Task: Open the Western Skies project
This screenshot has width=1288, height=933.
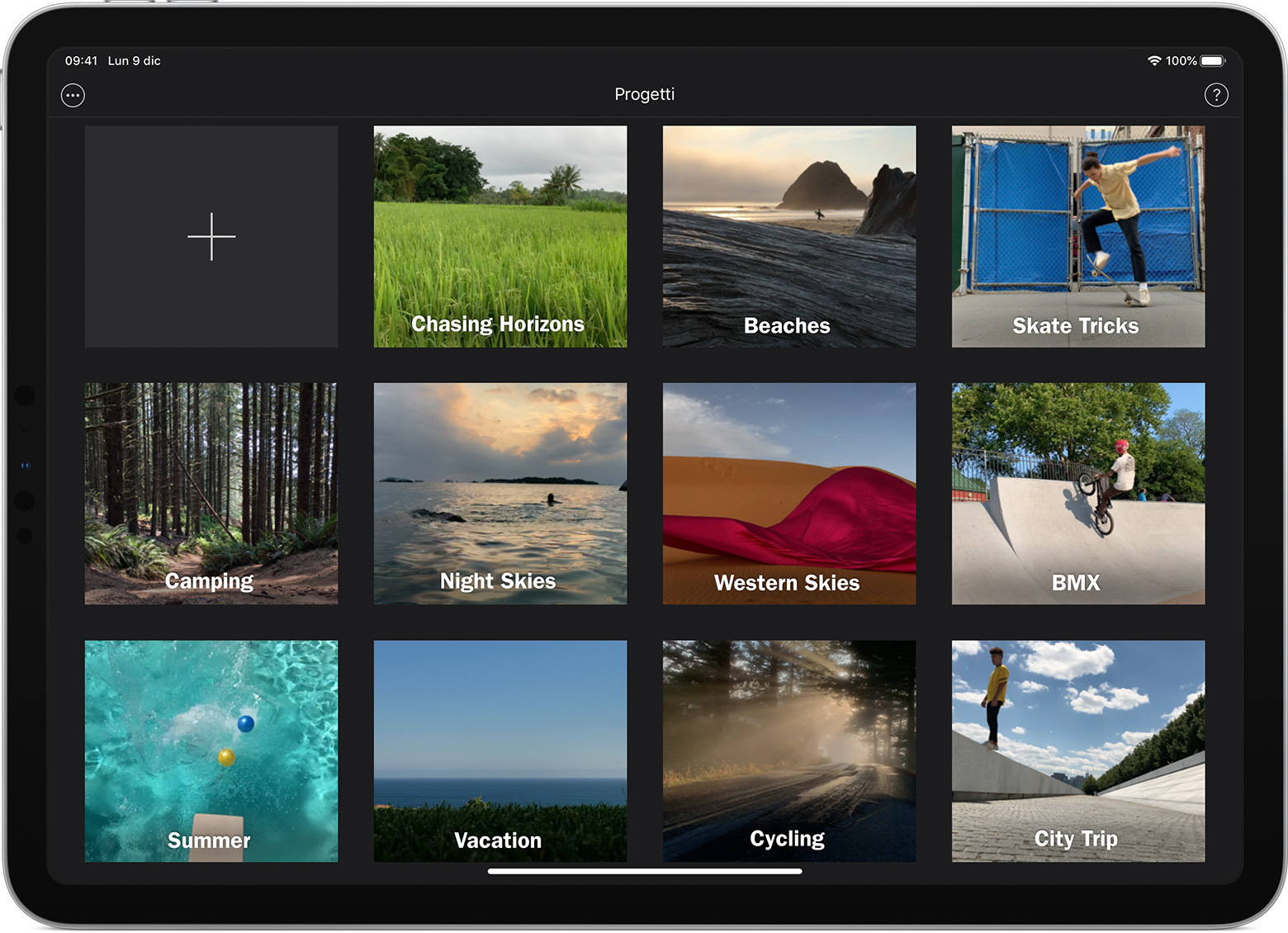Action: point(789,494)
